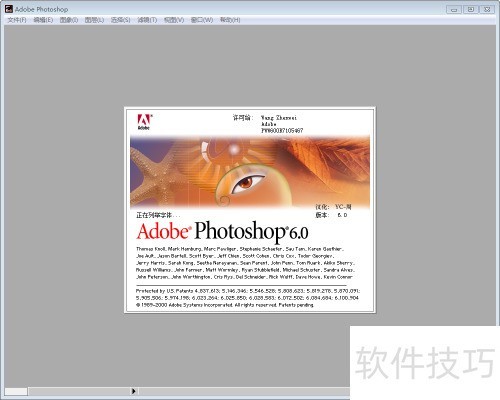Close the Adobe Photoshop window
This screenshot has width=500, height=400.
coord(487,9)
